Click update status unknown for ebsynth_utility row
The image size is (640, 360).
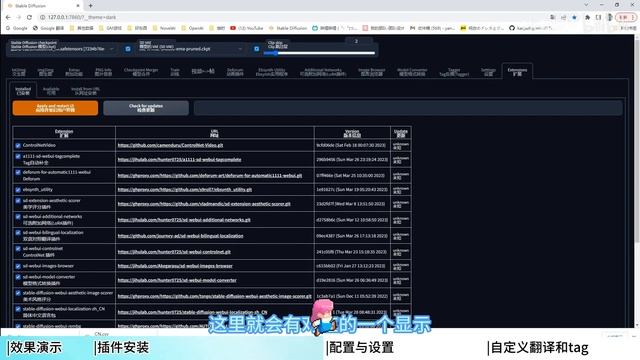tap(401, 190)
